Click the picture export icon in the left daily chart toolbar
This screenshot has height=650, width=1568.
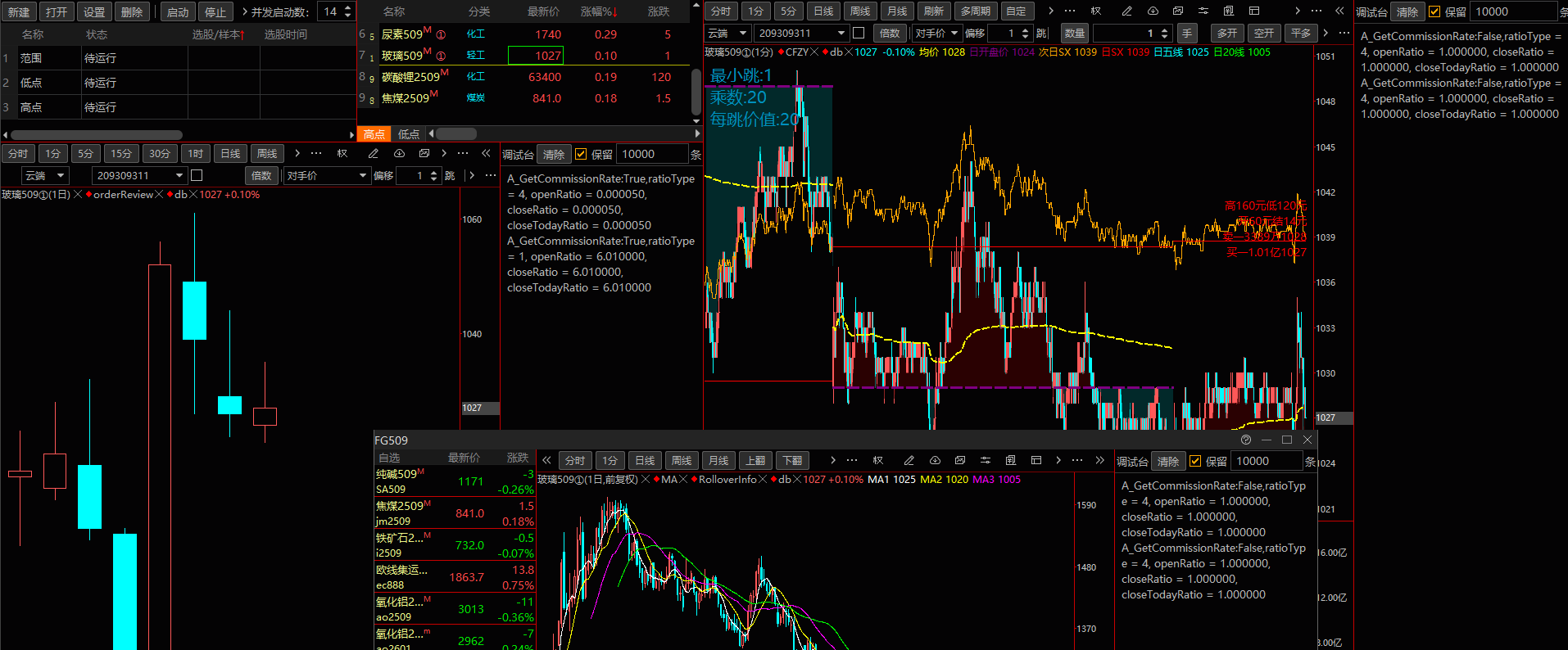(424, 154)
